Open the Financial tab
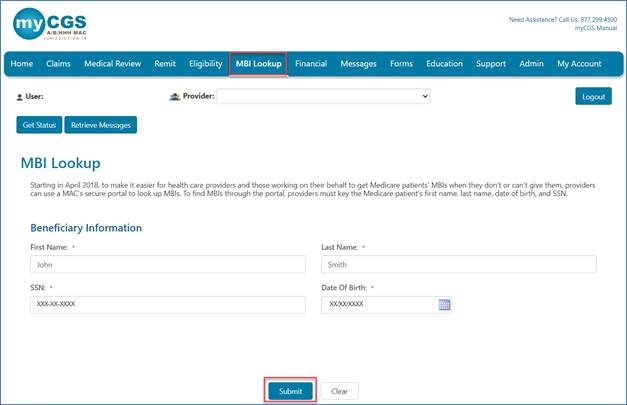 311,64
